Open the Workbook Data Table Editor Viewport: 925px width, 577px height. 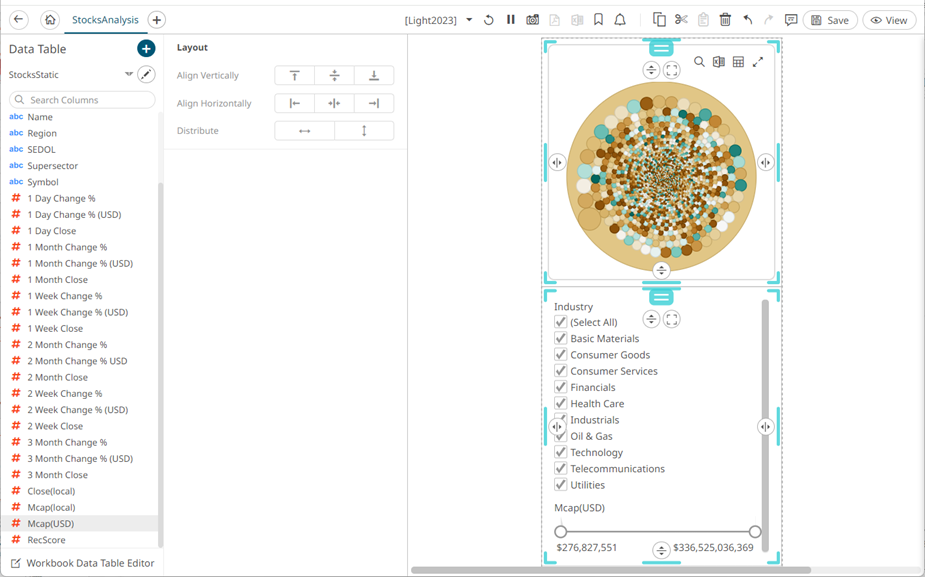point(81,563)
